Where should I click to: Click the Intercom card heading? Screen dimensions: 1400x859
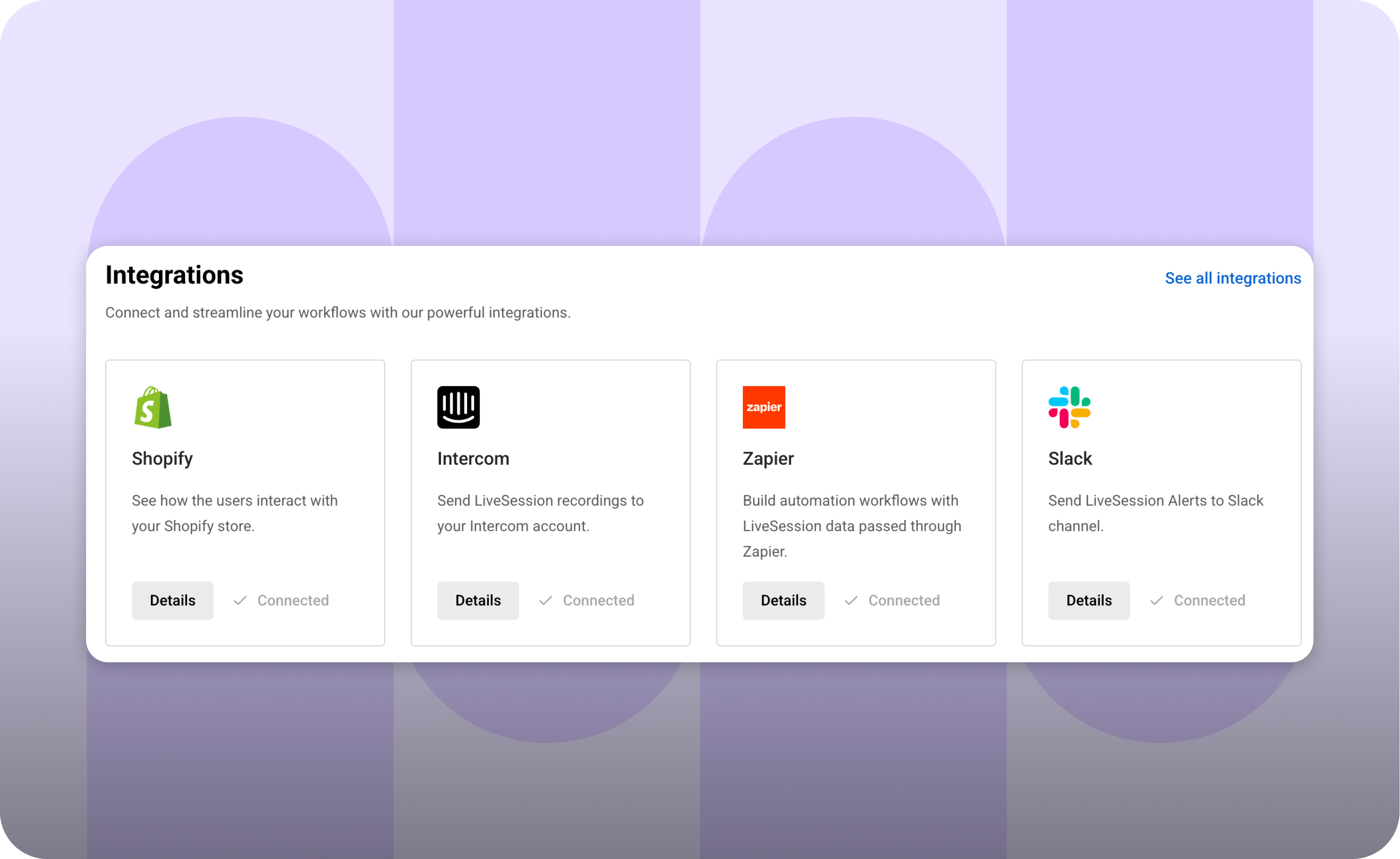click(x=473, y=458)
